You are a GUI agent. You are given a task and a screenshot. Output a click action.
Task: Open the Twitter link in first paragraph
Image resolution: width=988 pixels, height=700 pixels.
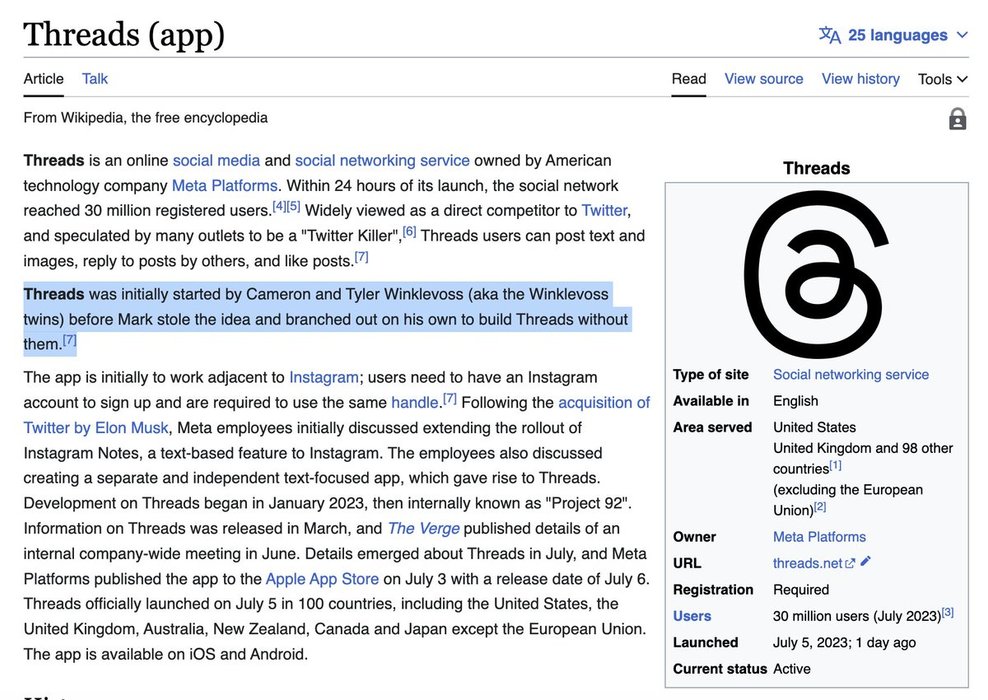click(x=604, y=210)
